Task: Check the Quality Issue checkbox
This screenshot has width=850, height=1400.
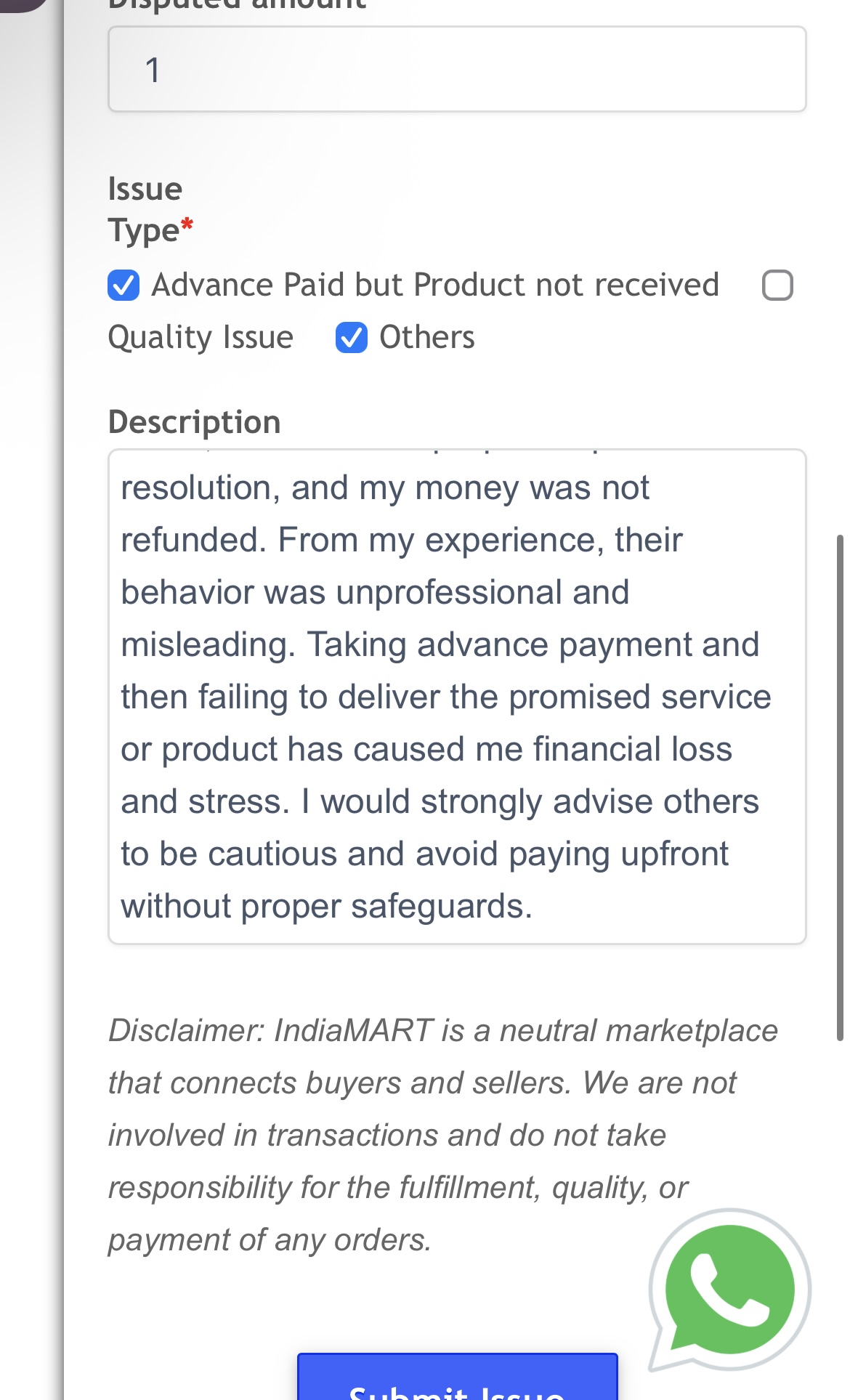Action: (x=777, y=285)
